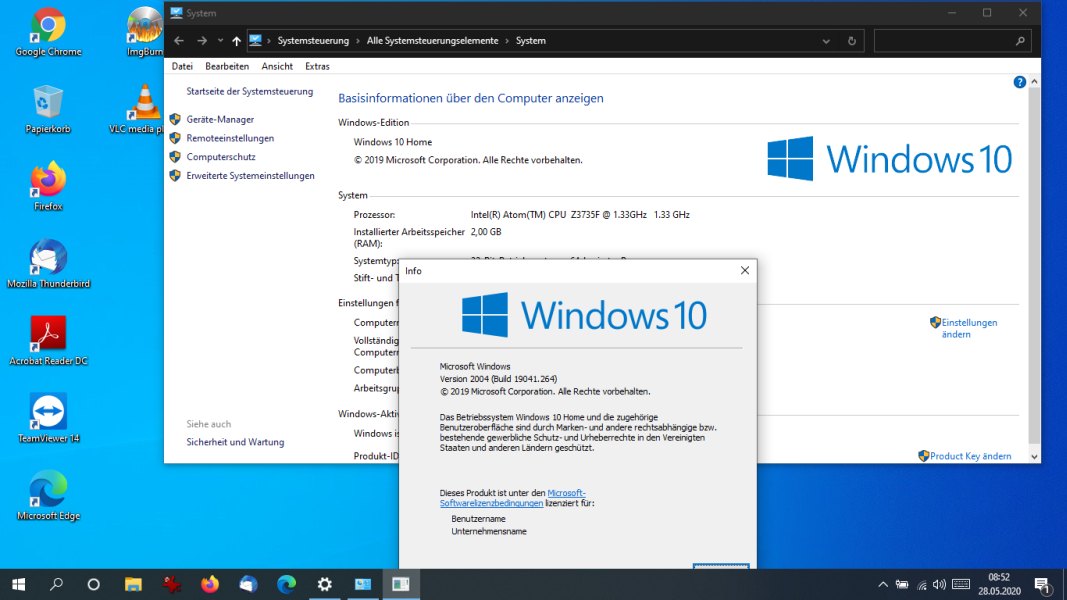Open Microsoft Edge from the taskbar
1067x600 pixels.
[x=286, y=584]
